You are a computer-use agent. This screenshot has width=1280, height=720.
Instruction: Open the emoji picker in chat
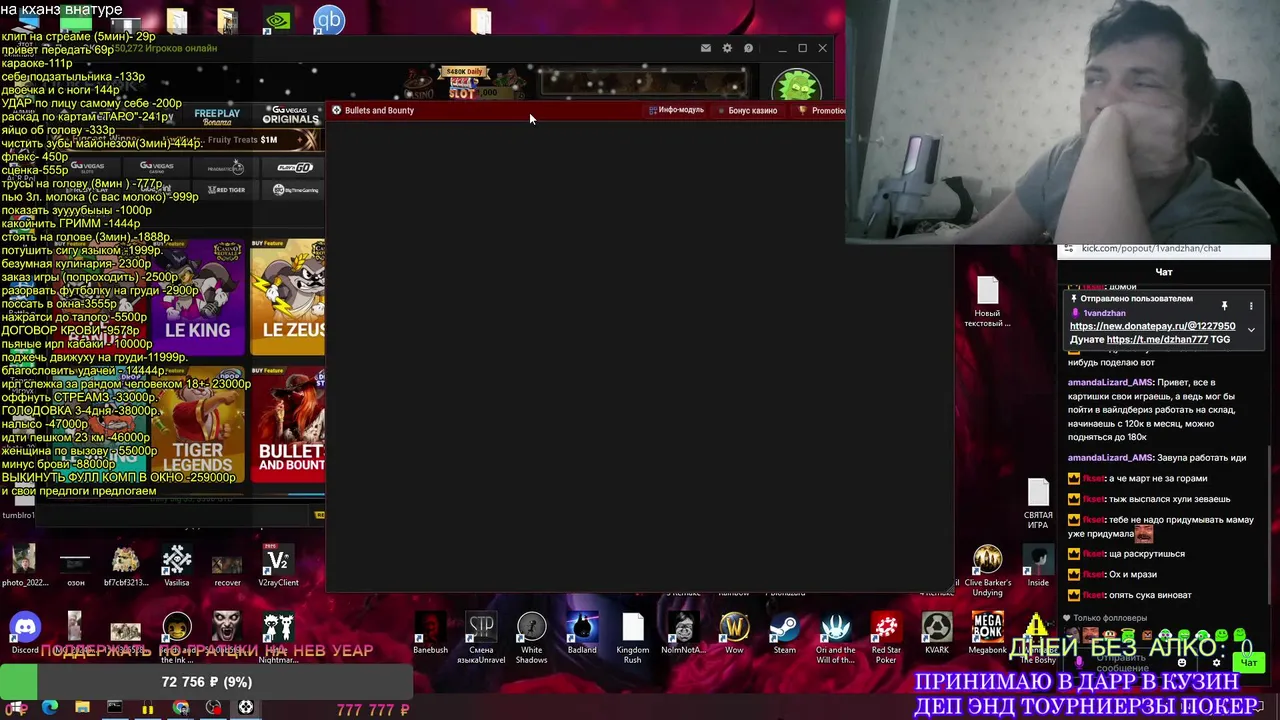(1181, 662)
